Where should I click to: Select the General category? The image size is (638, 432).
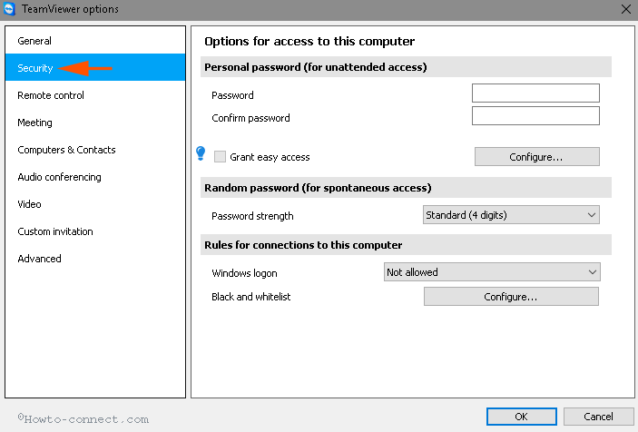click(x=95, y=41)
